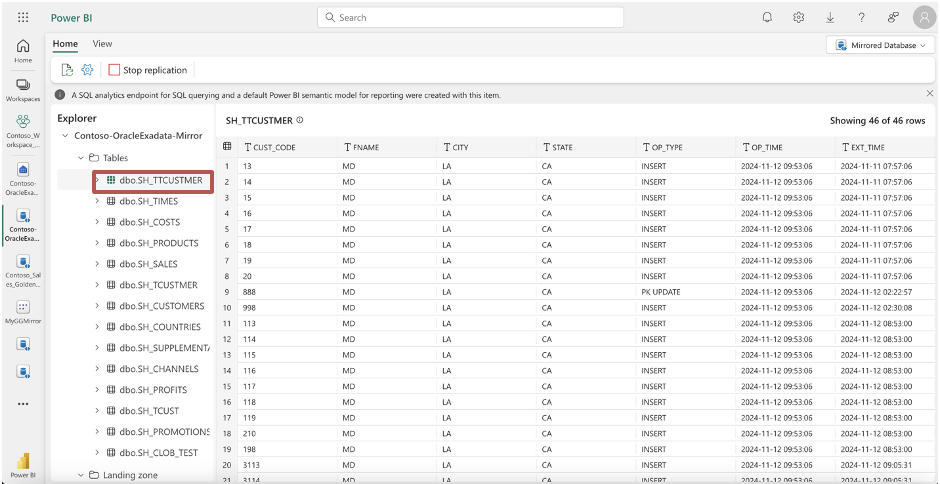Select the Home ribbon tab
The height and width of the screenshot is (484, 940).
click(x=65, y=44)
